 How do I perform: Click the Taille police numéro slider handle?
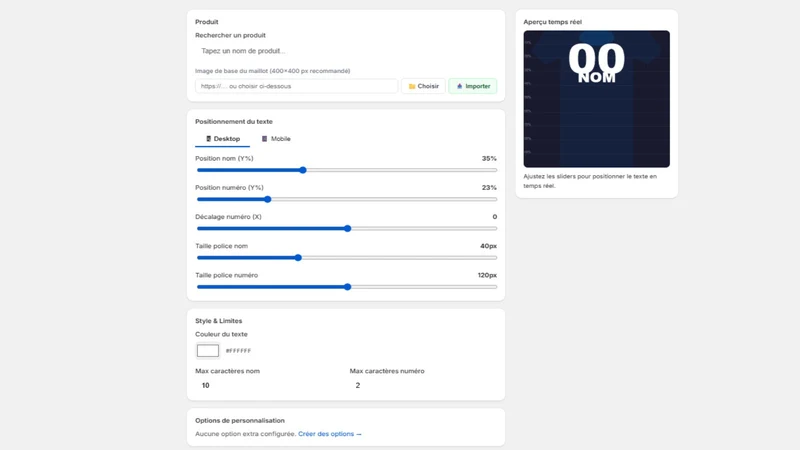coord(347,287)
